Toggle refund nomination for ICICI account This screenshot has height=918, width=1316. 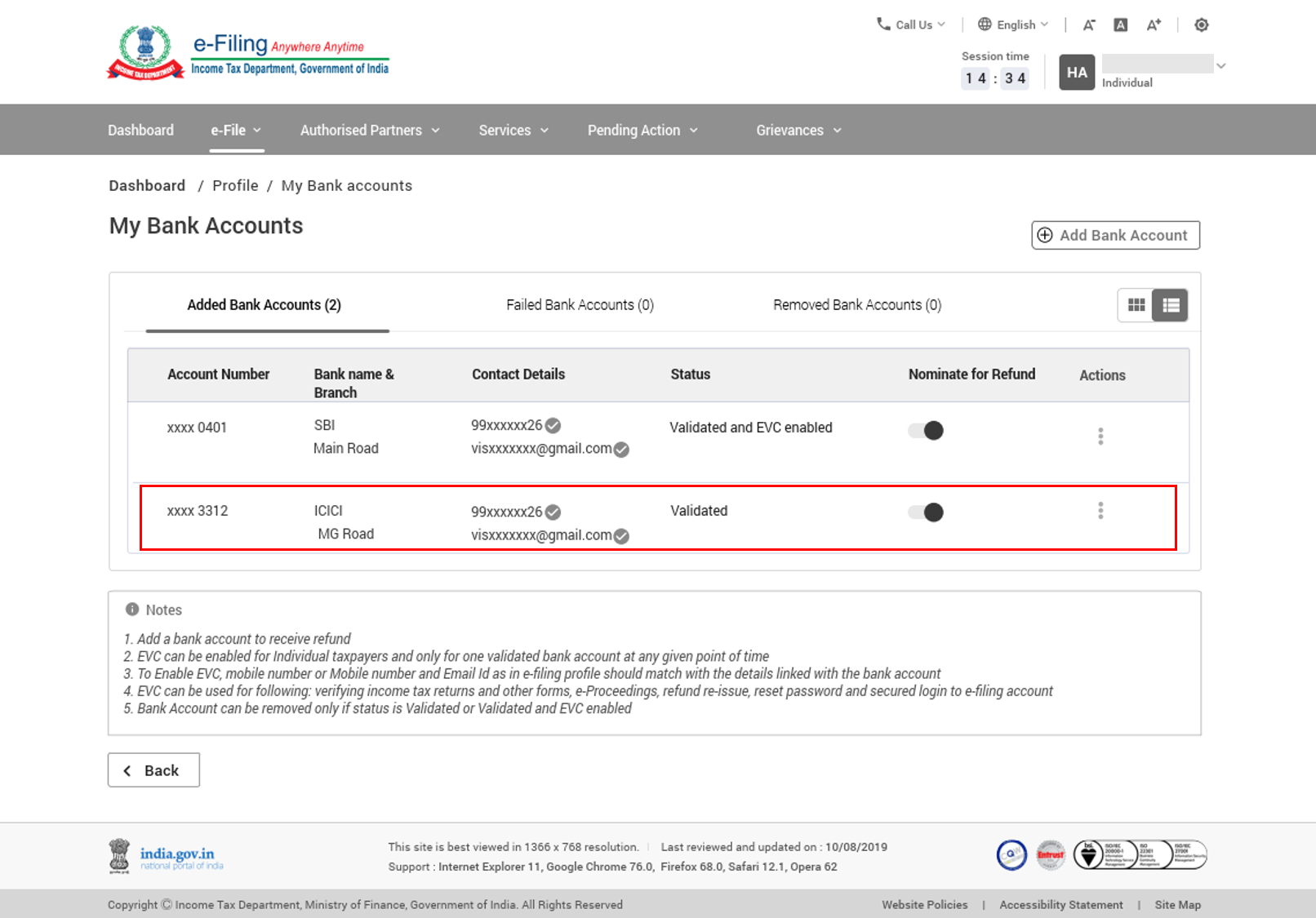[926, 512]
